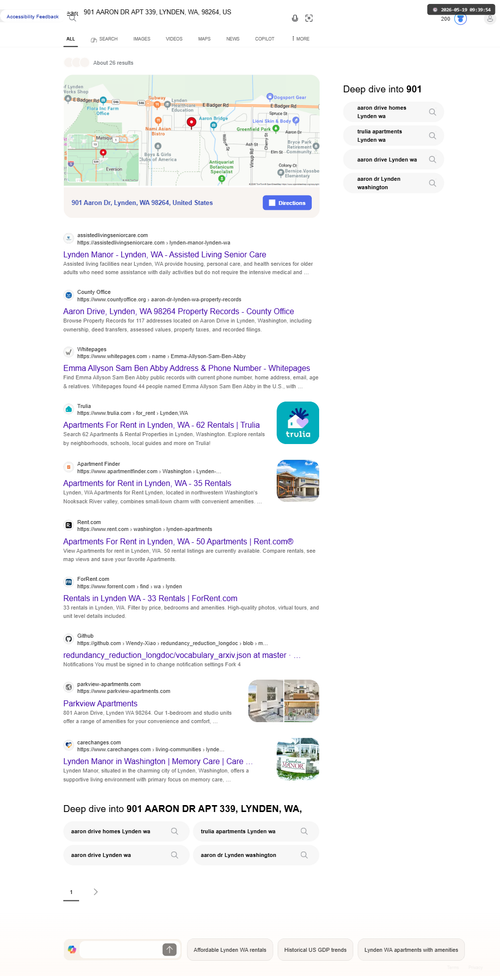Click bottom 'aaron drive Lynden wa' chip

(126, 855)
